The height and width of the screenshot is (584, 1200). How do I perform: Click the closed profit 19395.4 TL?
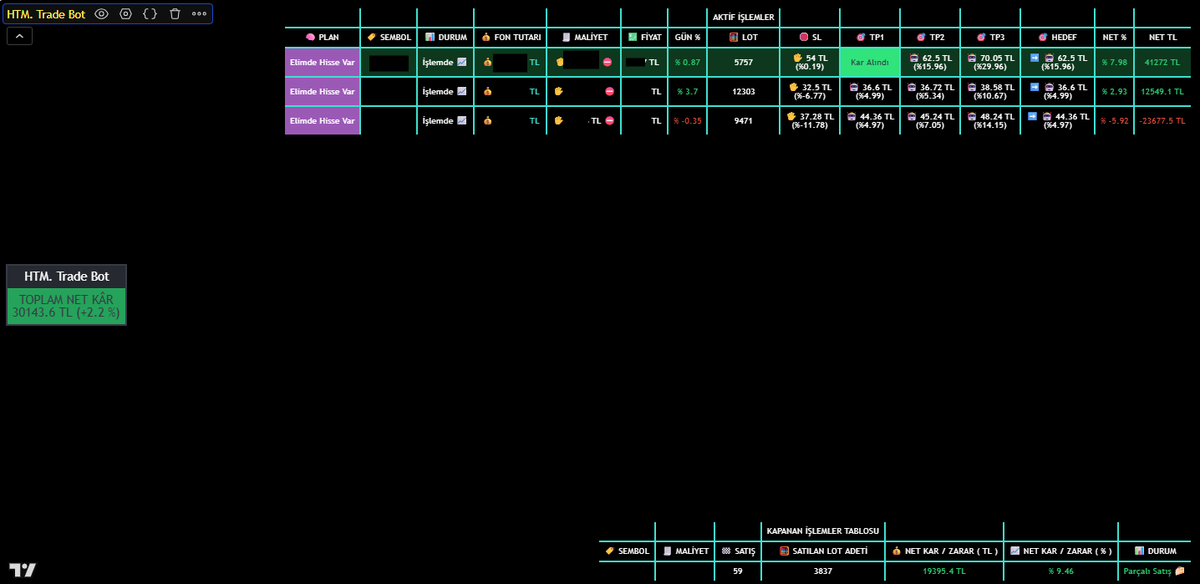(944, 571)
